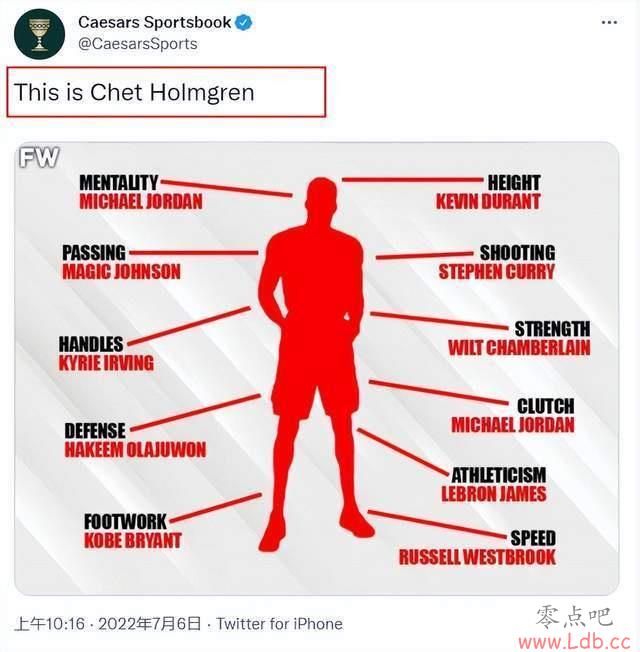
Task: Click the Shooting Stephen Curry label
Action: (x=497, y=262)
